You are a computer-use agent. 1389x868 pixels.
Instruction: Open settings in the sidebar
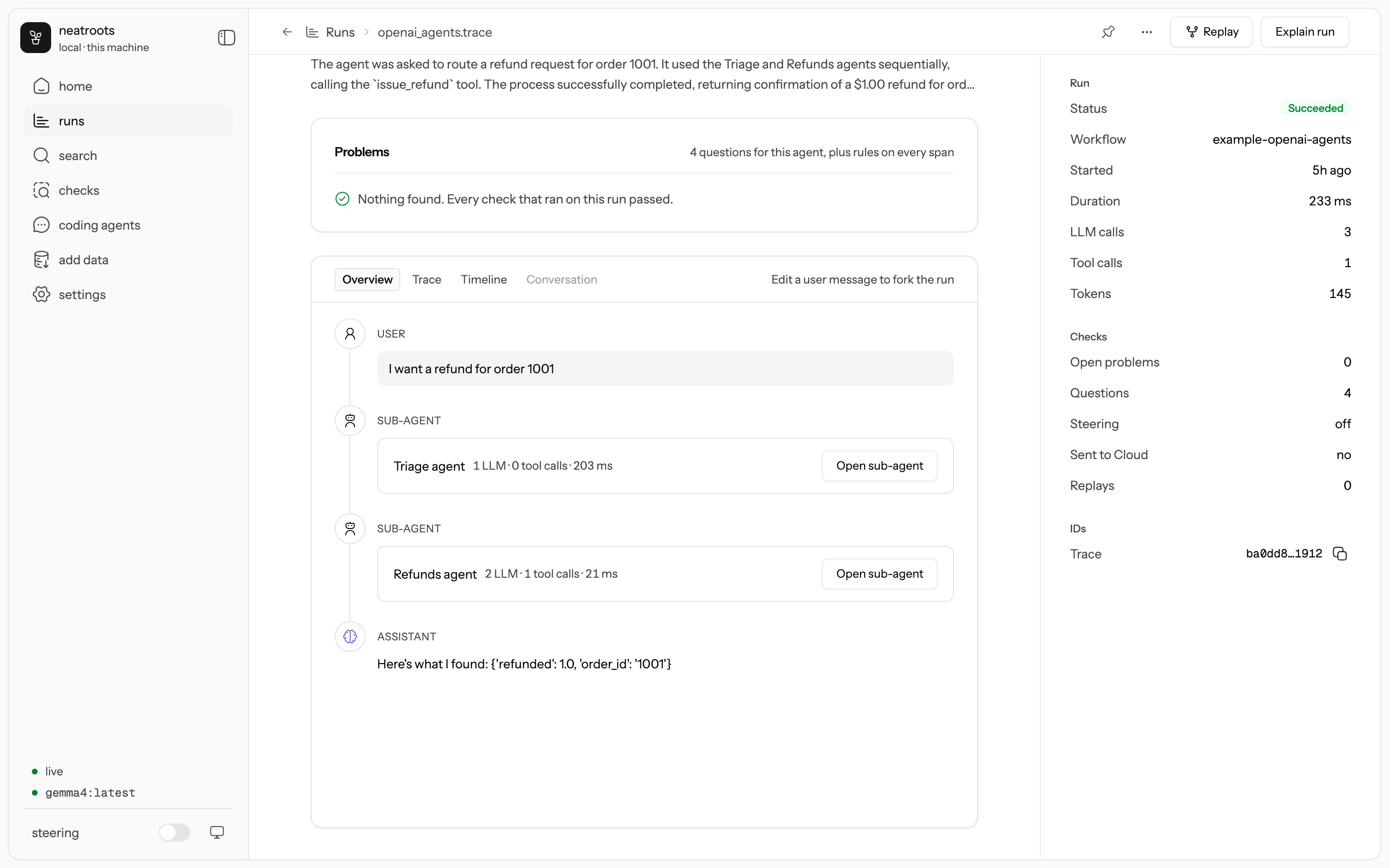pyautogui.click(x=129, y=295)
